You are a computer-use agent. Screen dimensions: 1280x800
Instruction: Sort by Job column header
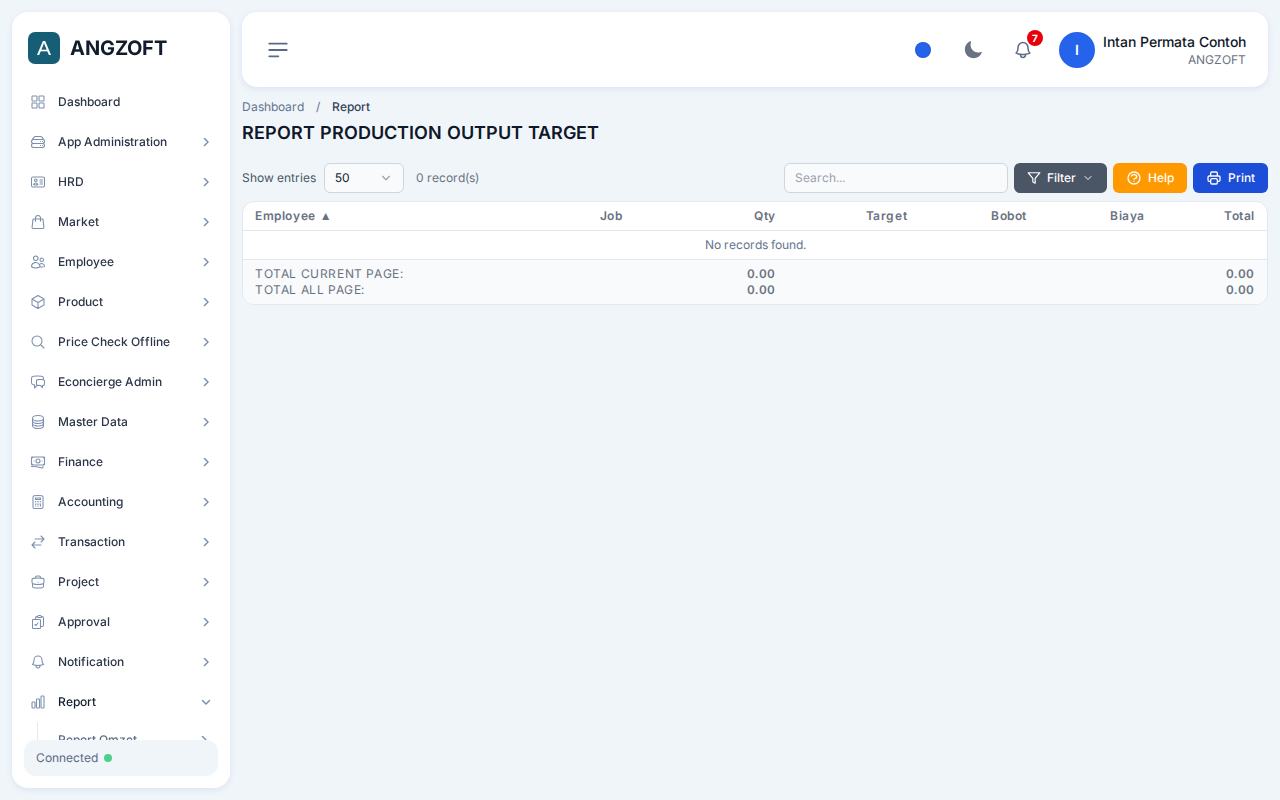[611, 216]
